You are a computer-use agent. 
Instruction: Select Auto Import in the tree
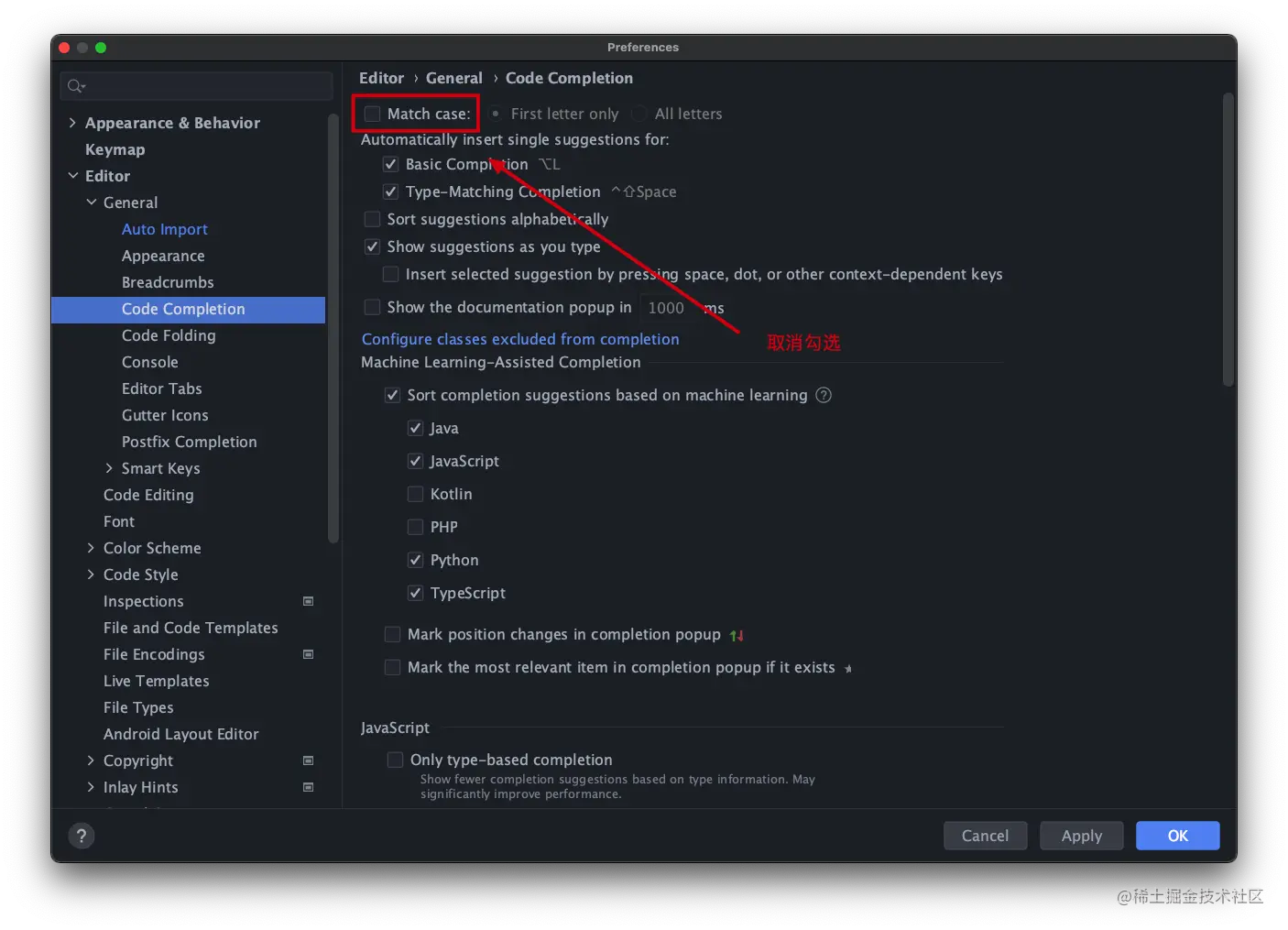coord(165,229)
